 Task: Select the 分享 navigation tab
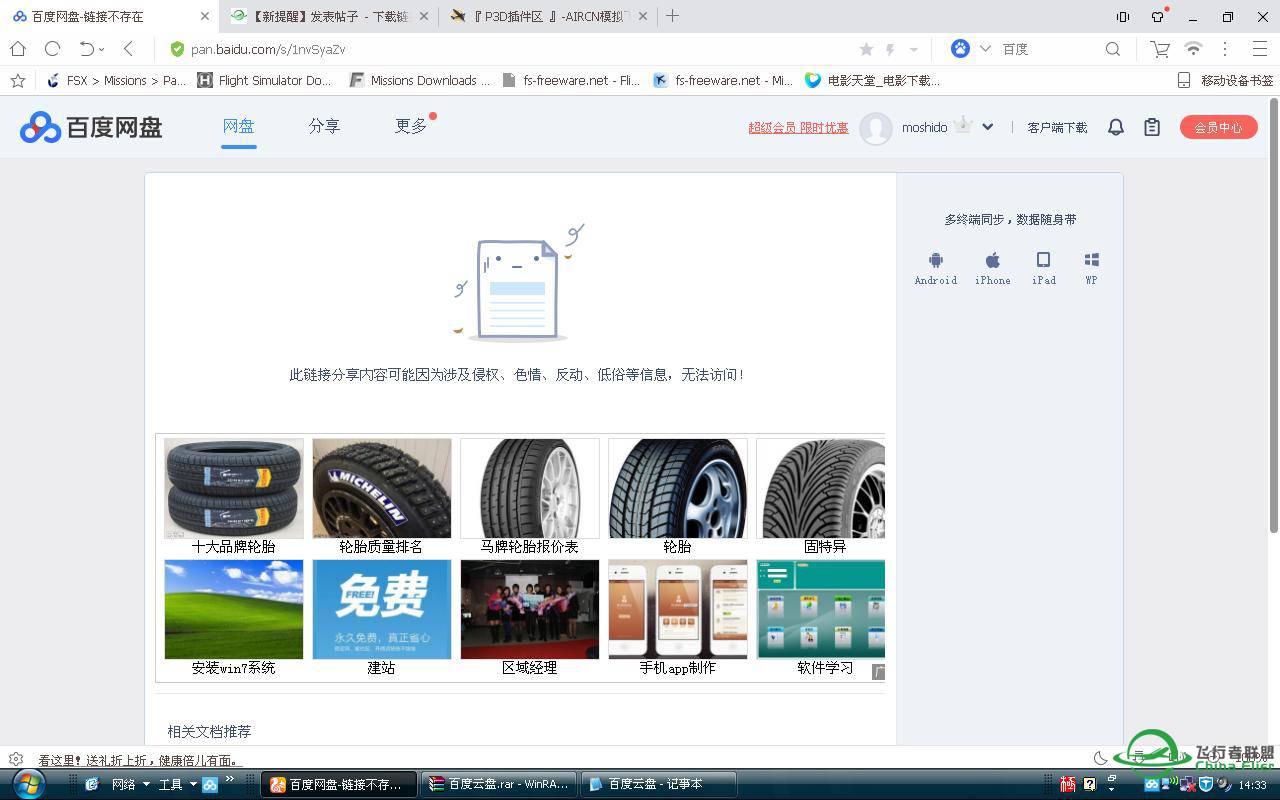point(324,126)
